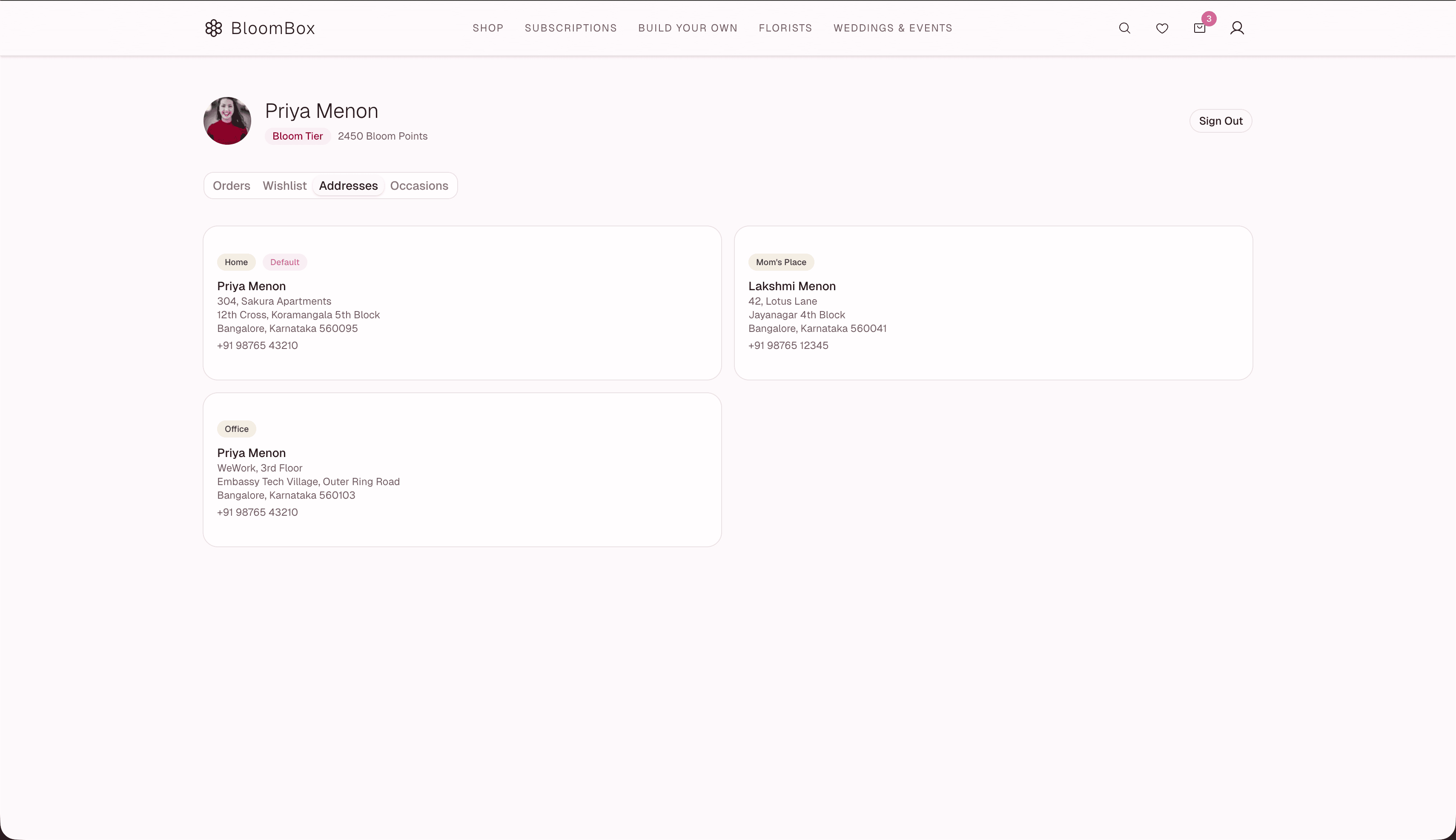Click the cart badge showing 3 items

(x=1209, y=18)
